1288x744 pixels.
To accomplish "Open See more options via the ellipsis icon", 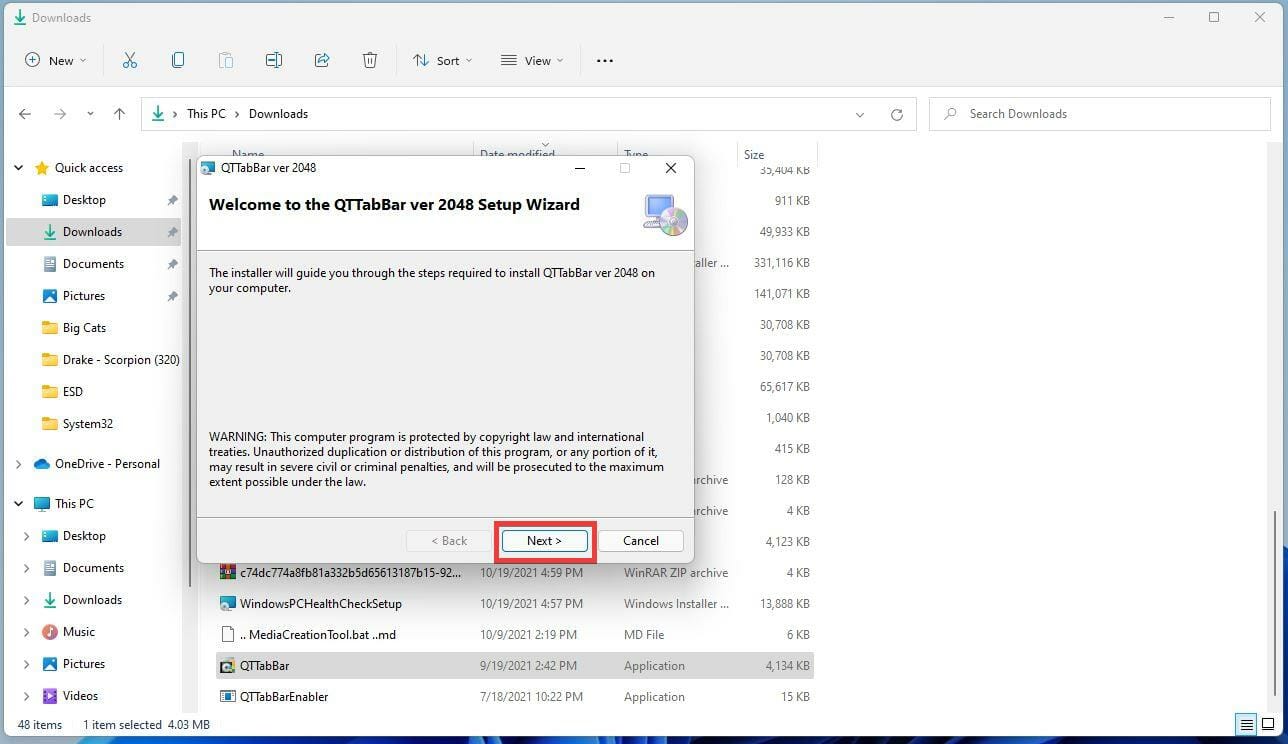I will (x=604, y=60).
